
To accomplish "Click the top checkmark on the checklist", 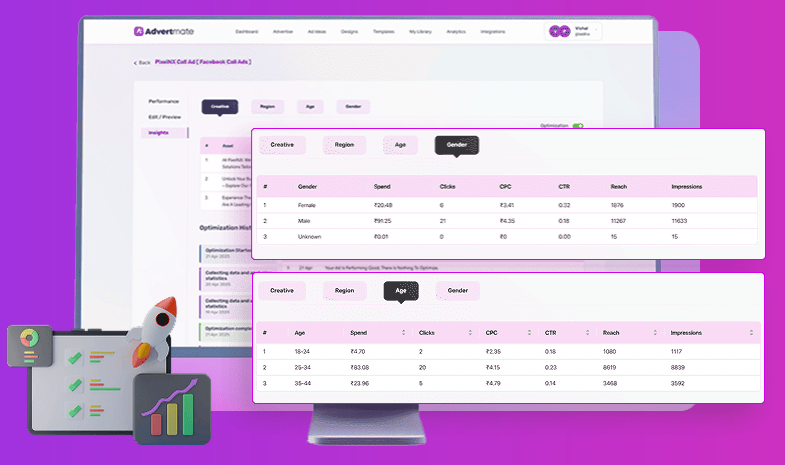I will click(x=72, y=357).
